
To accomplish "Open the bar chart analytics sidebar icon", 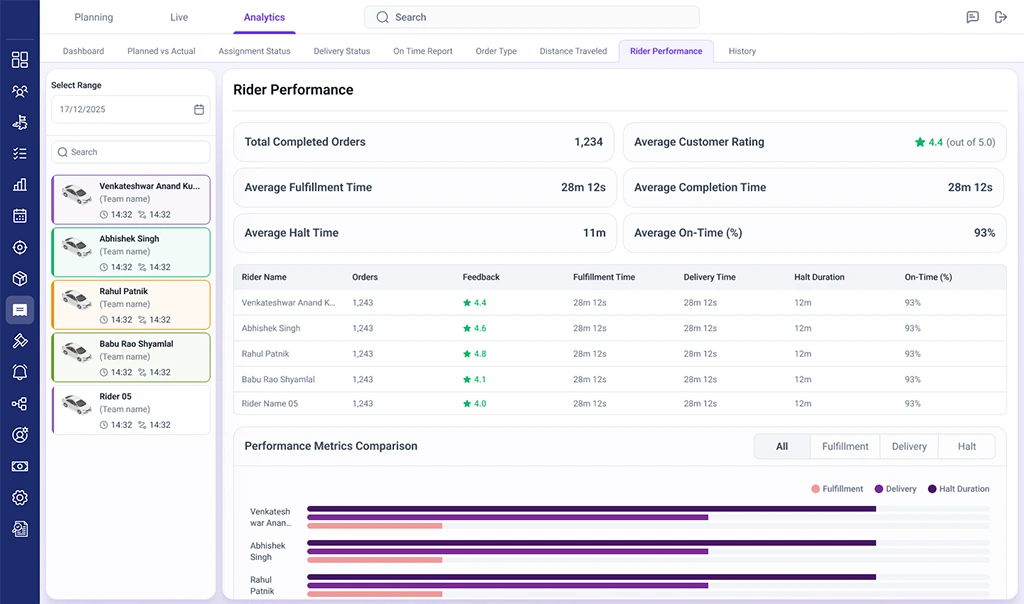I will point(20,185).
